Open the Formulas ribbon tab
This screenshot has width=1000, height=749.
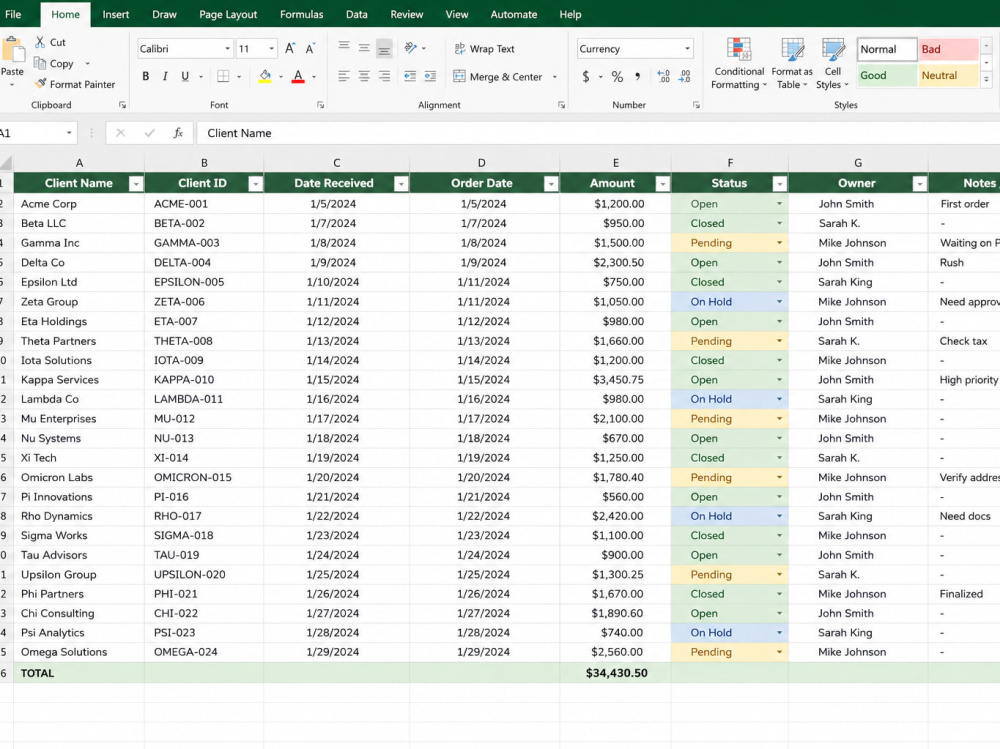[x=301, y=14]
